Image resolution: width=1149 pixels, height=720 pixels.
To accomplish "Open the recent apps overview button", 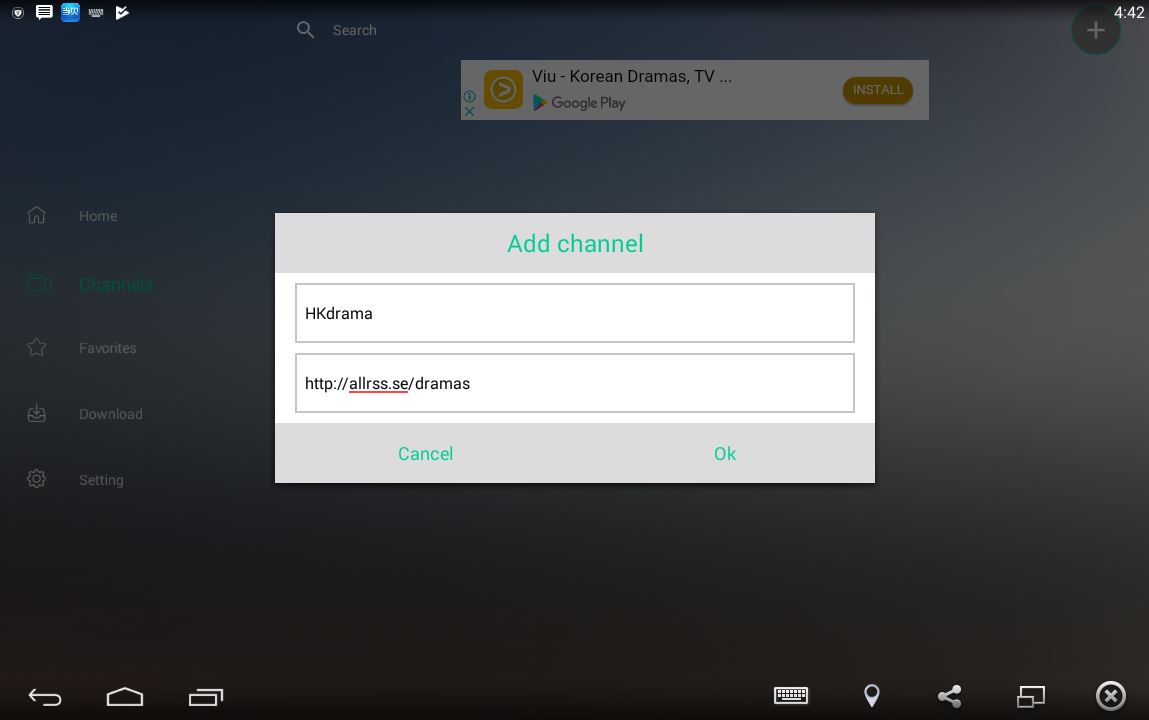I will click(x=206, y=696).
